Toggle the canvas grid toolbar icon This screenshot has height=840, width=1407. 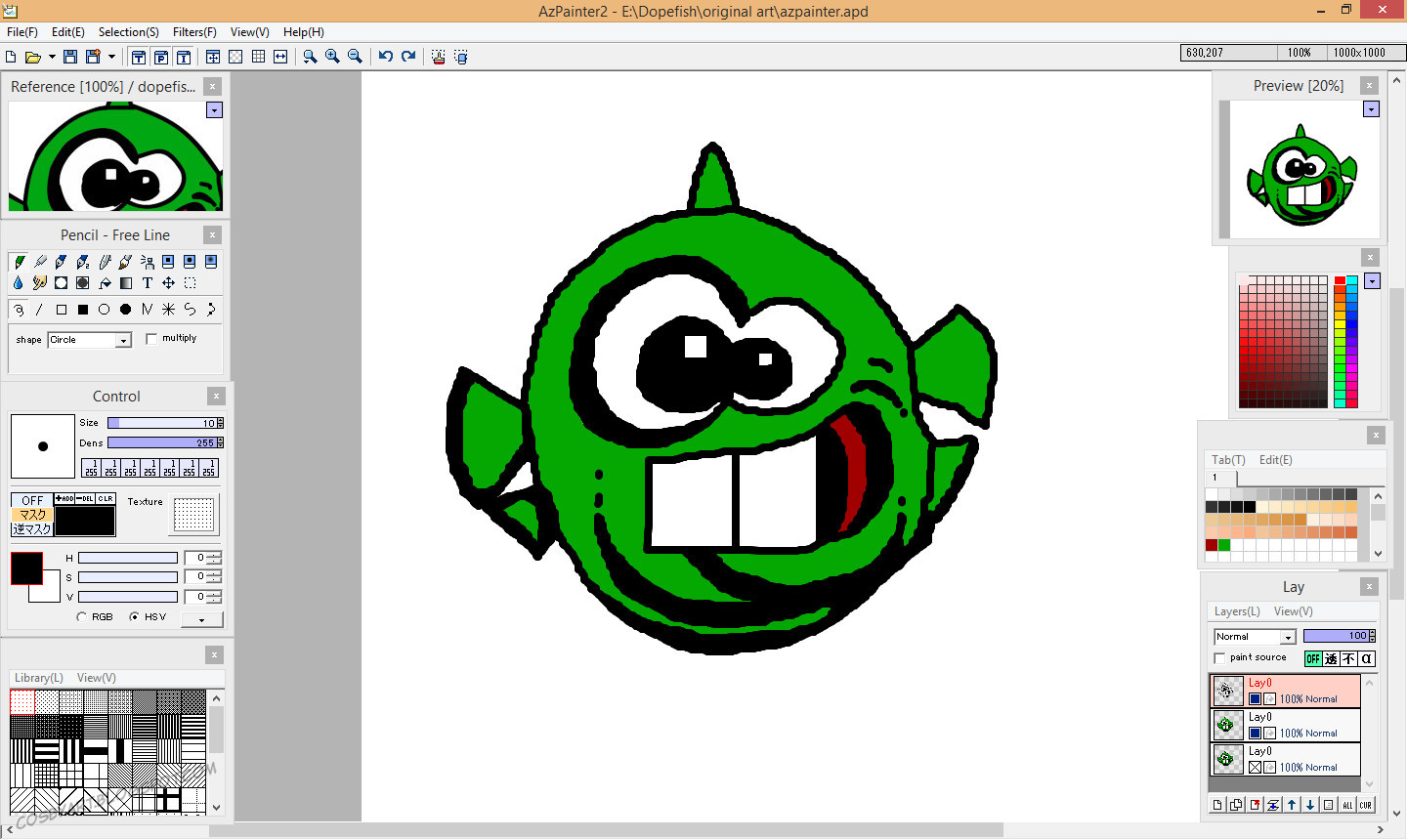258,57
